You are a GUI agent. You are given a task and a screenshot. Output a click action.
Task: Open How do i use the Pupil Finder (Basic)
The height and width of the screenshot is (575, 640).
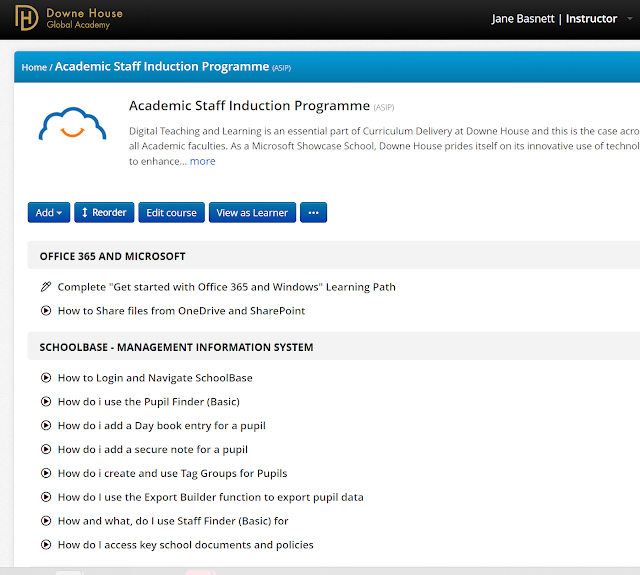pos(149,402)
